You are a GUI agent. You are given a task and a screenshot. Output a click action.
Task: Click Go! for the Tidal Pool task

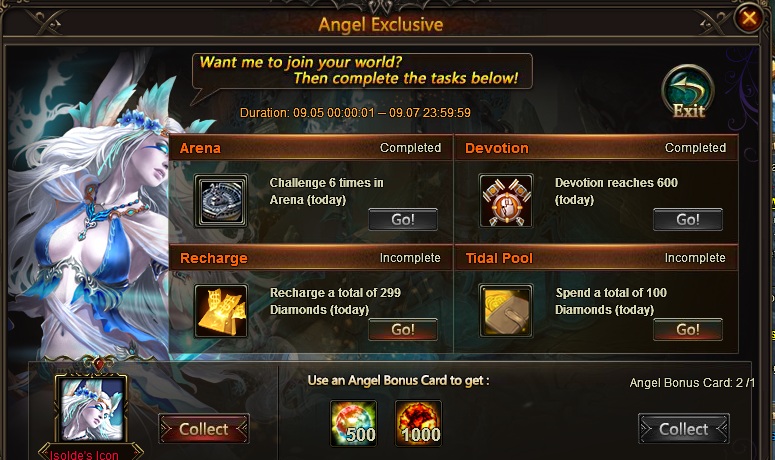point(688,330)
